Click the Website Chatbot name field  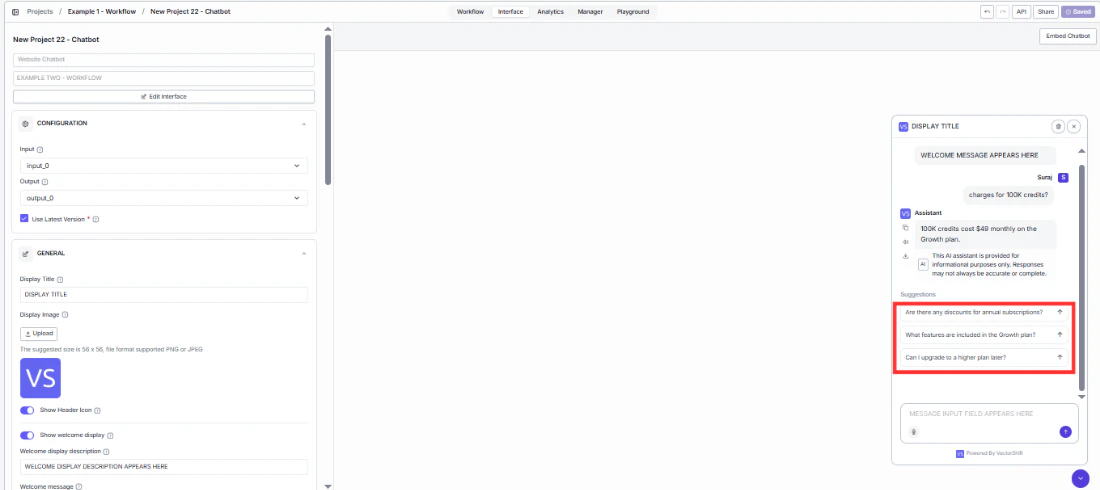[x=163, y=60]
